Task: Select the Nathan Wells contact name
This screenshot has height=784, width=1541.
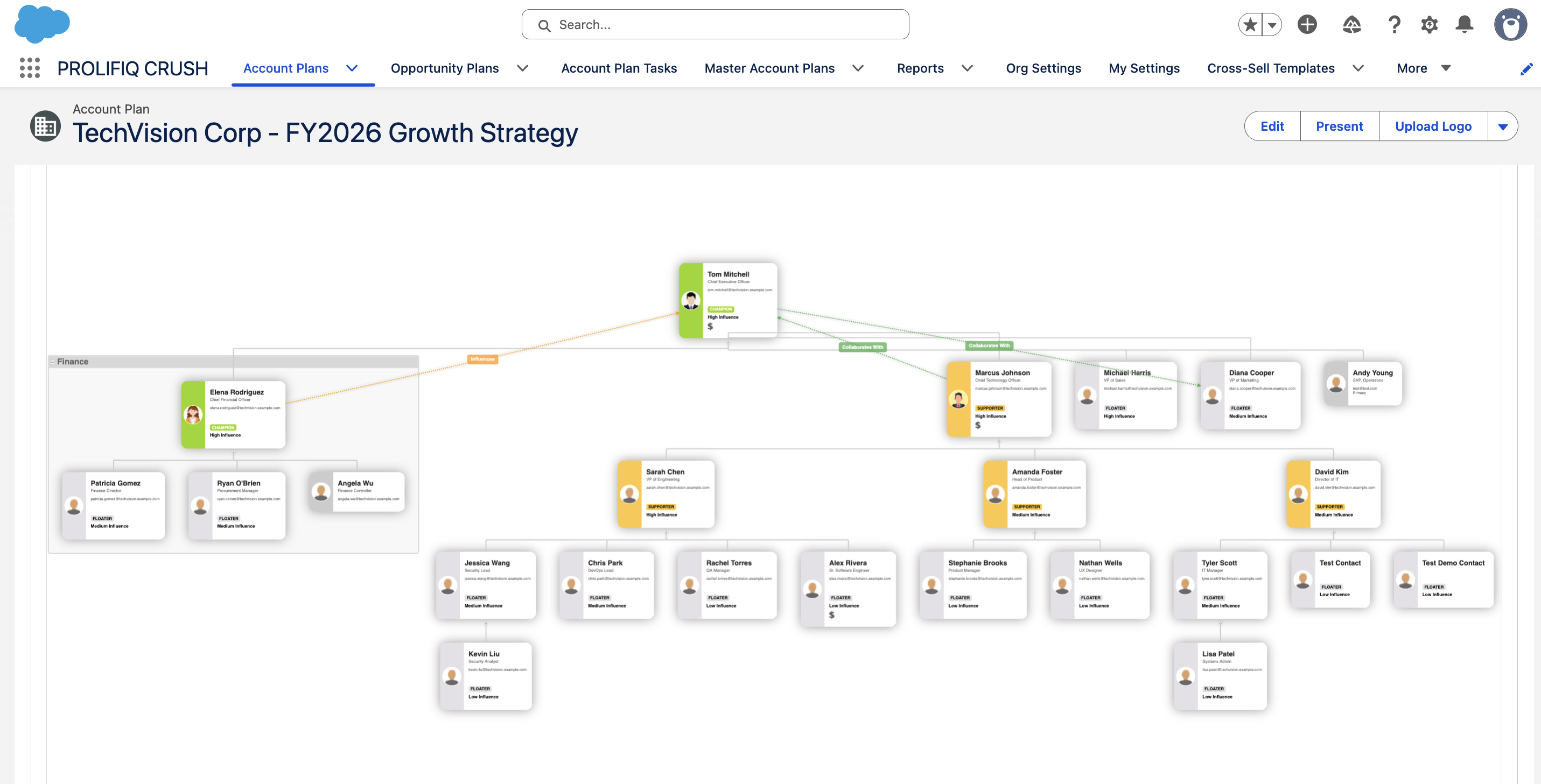Action: click(x=1100, y=563)
